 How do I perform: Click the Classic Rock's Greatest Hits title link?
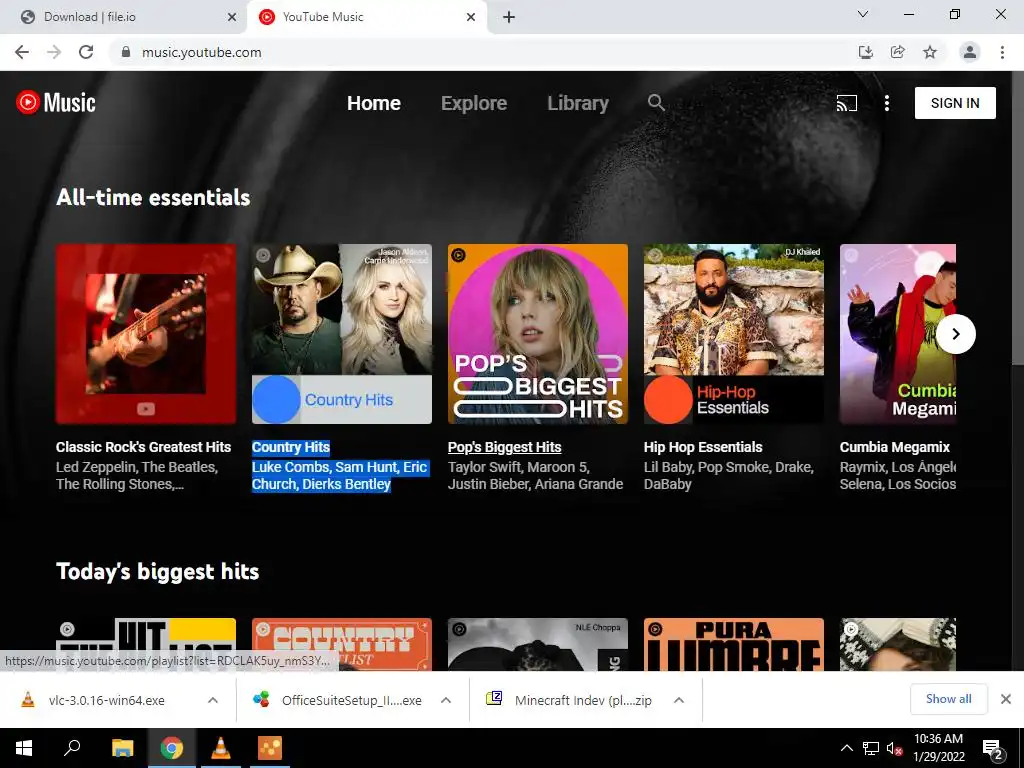tap(144, 447)
